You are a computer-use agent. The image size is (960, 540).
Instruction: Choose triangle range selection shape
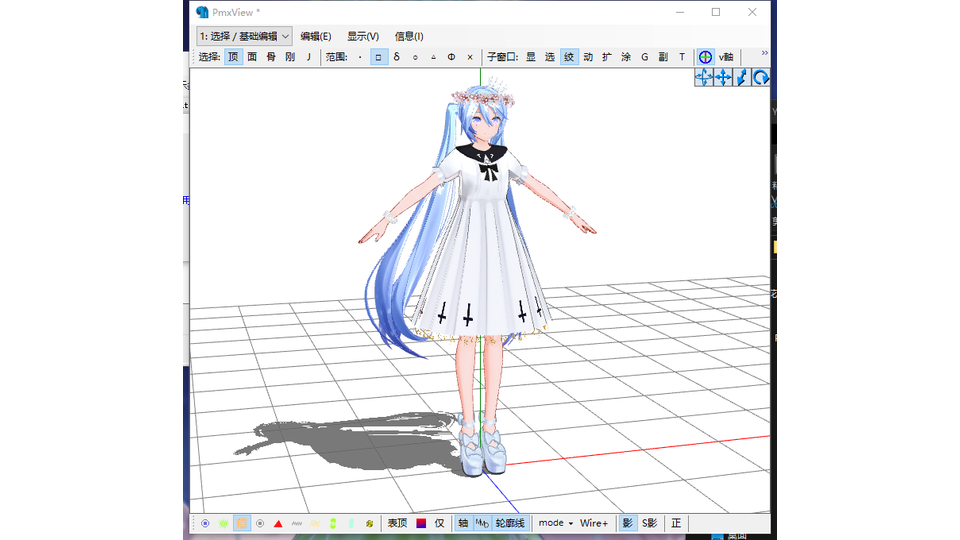pos(433,57)
